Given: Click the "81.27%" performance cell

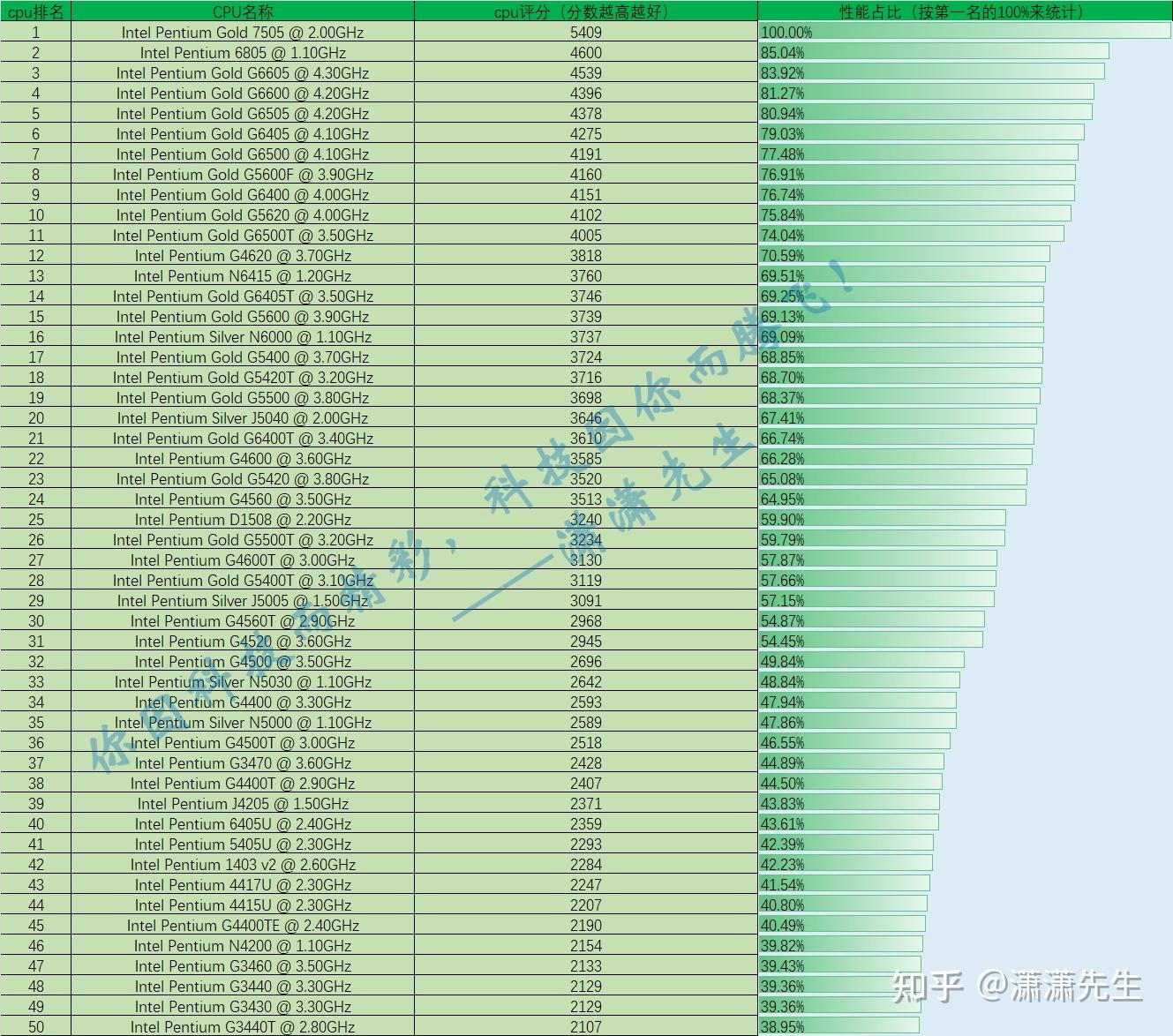Looking at the screenshot, I should click(x=966, y=93).
